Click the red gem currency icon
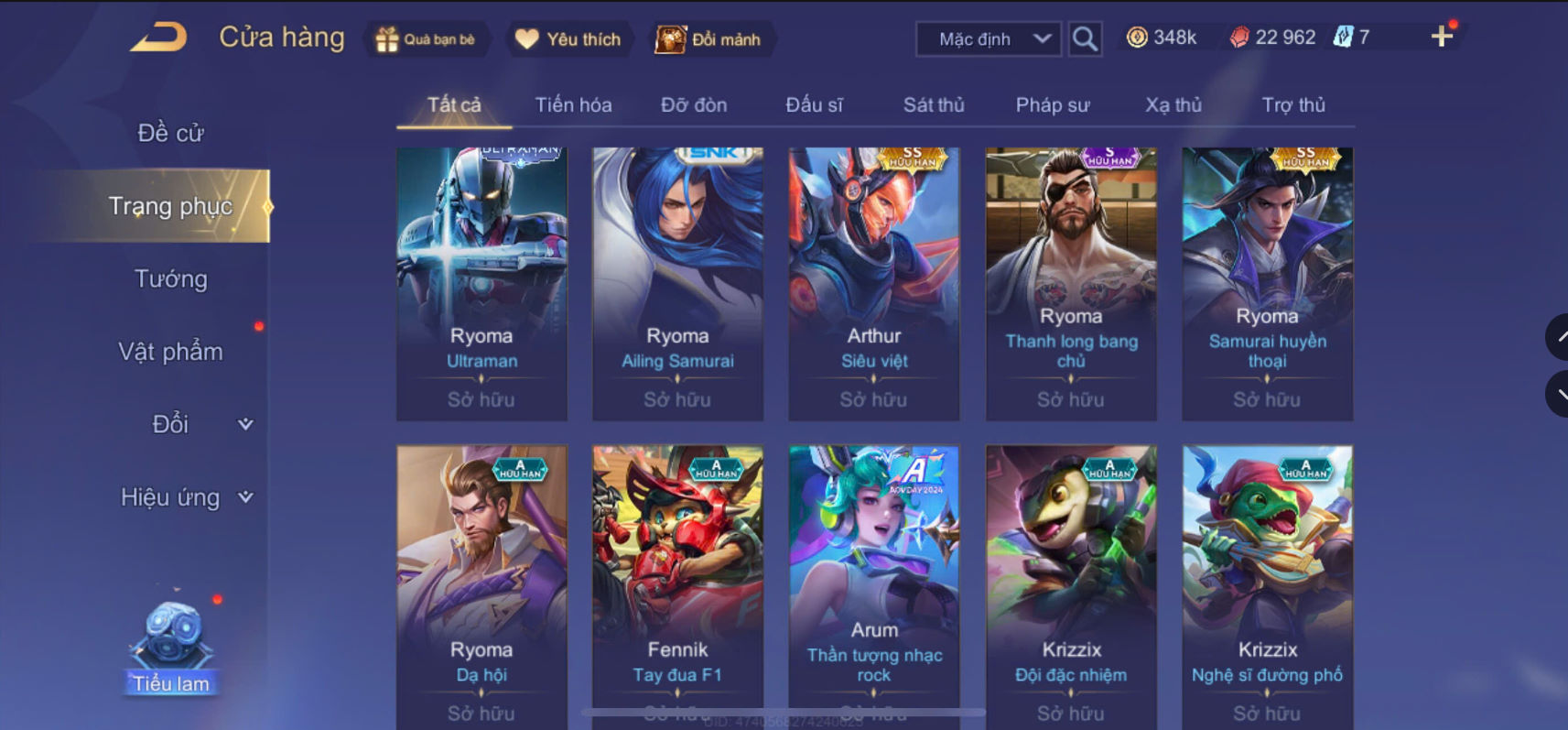This screenshot has height=730, width=1568. coord(1239,38)
